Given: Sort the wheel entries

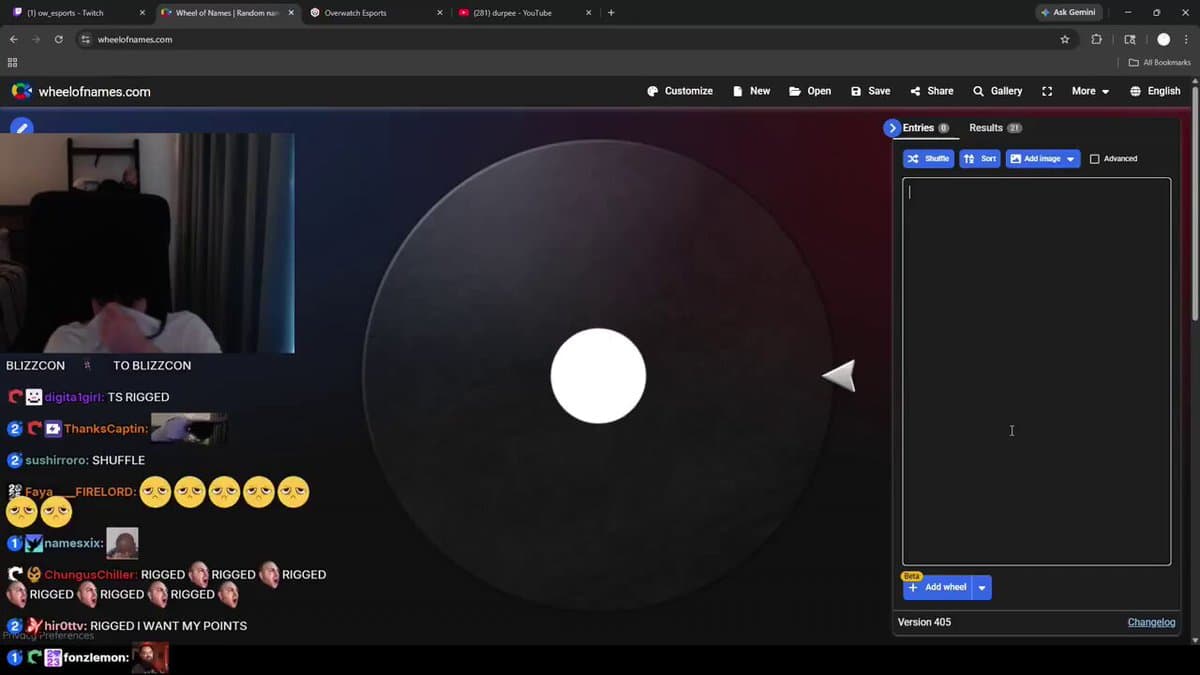Looking at the screenshot, I should tap(980, 159).
